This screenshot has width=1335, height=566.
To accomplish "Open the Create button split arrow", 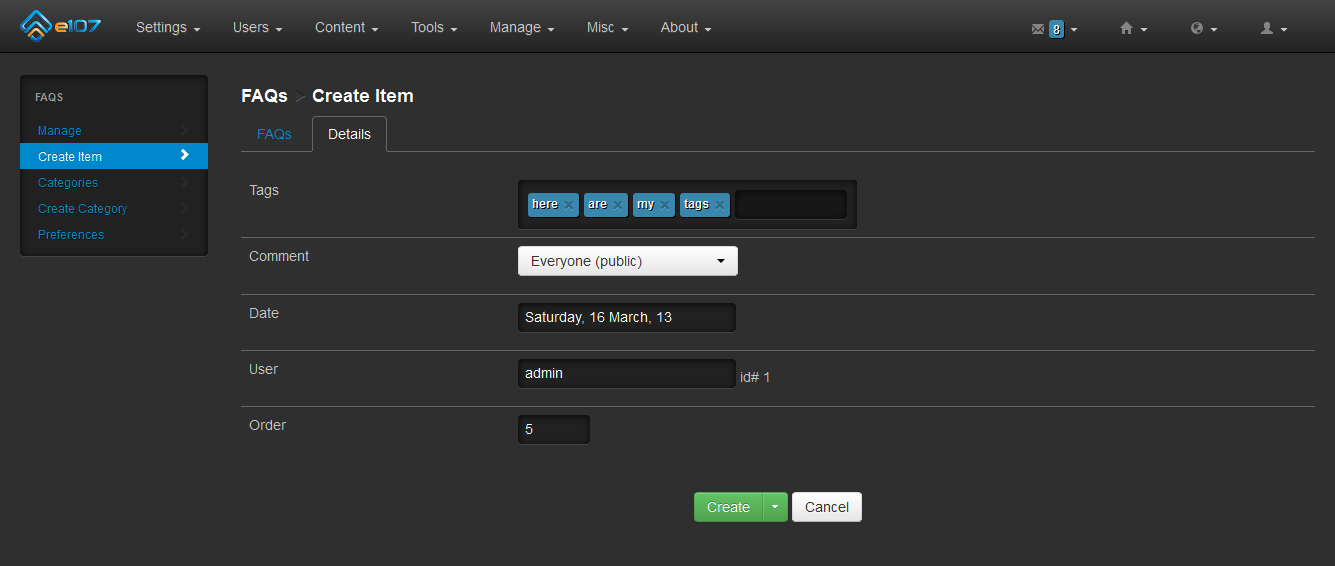I will click(775, 507).
